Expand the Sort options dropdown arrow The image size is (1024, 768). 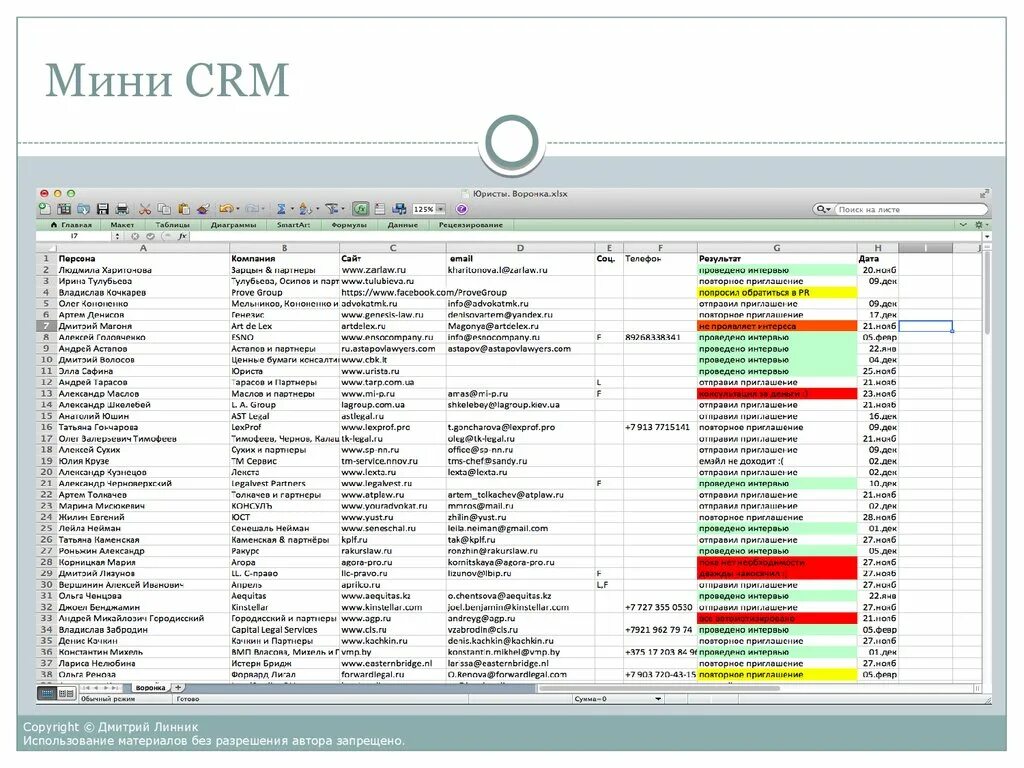(x=317, y=209)
